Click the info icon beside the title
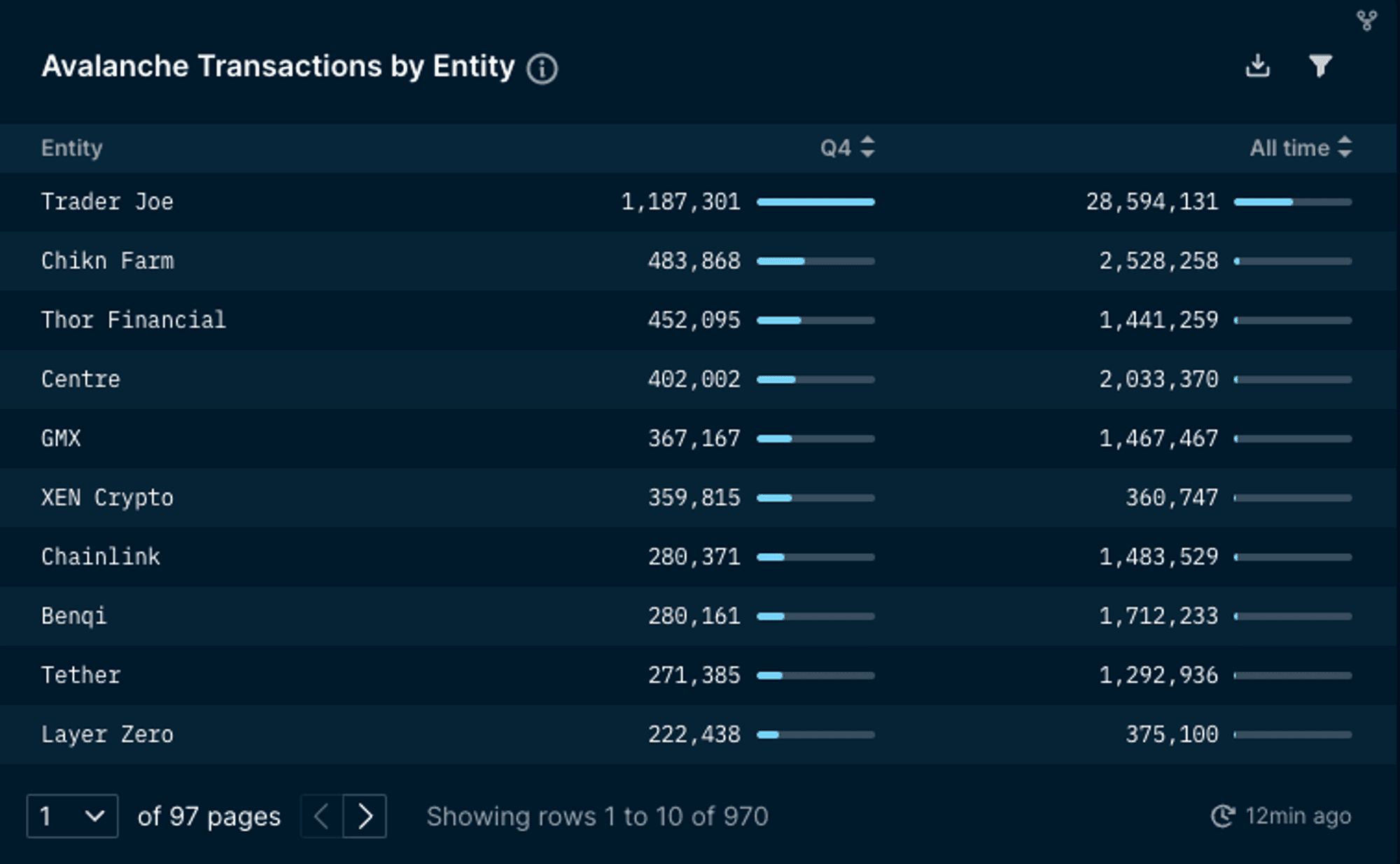This screenshot has width=1400, height=864. 542,69
